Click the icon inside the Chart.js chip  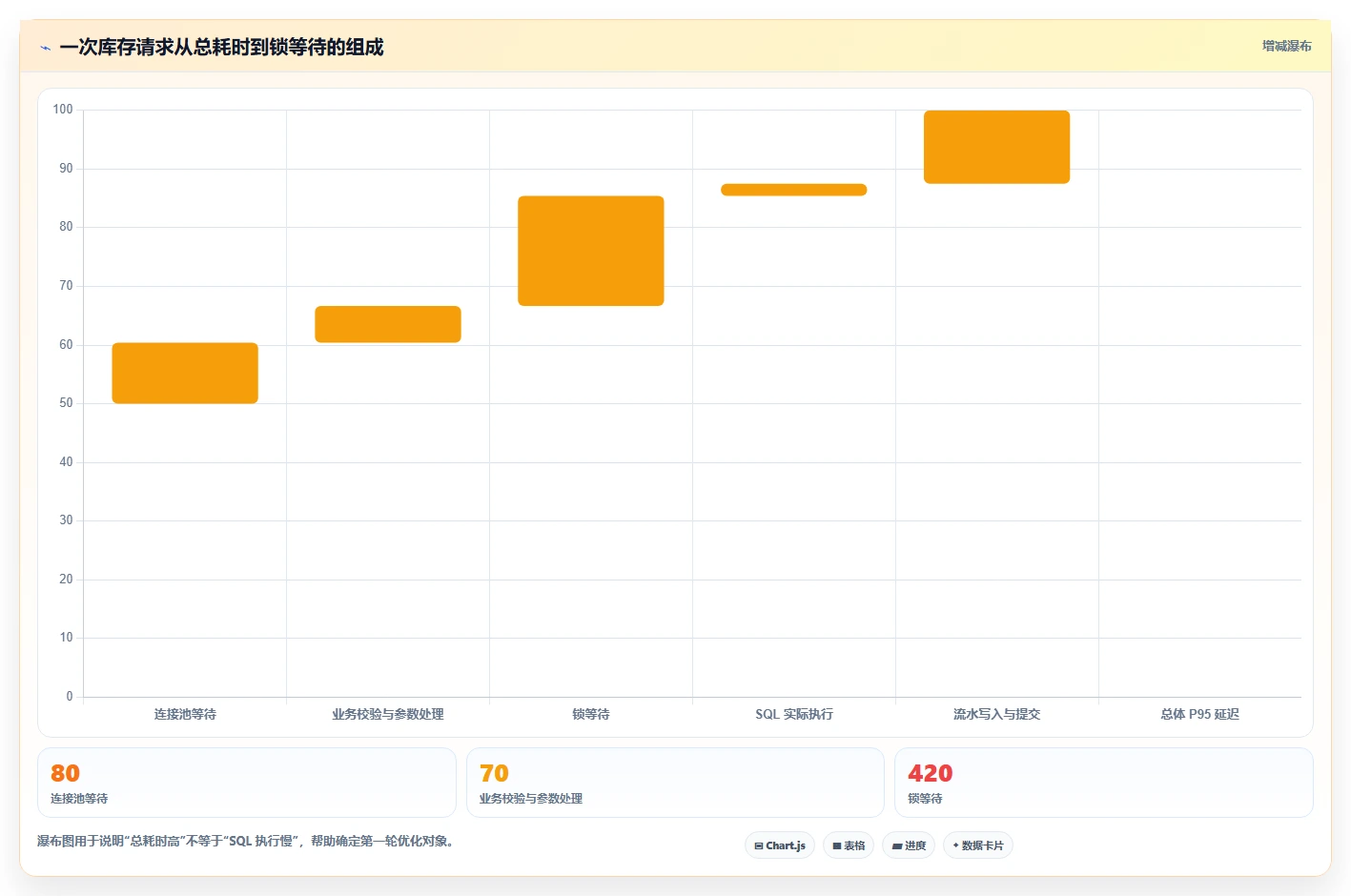click(x=759, y=846)
